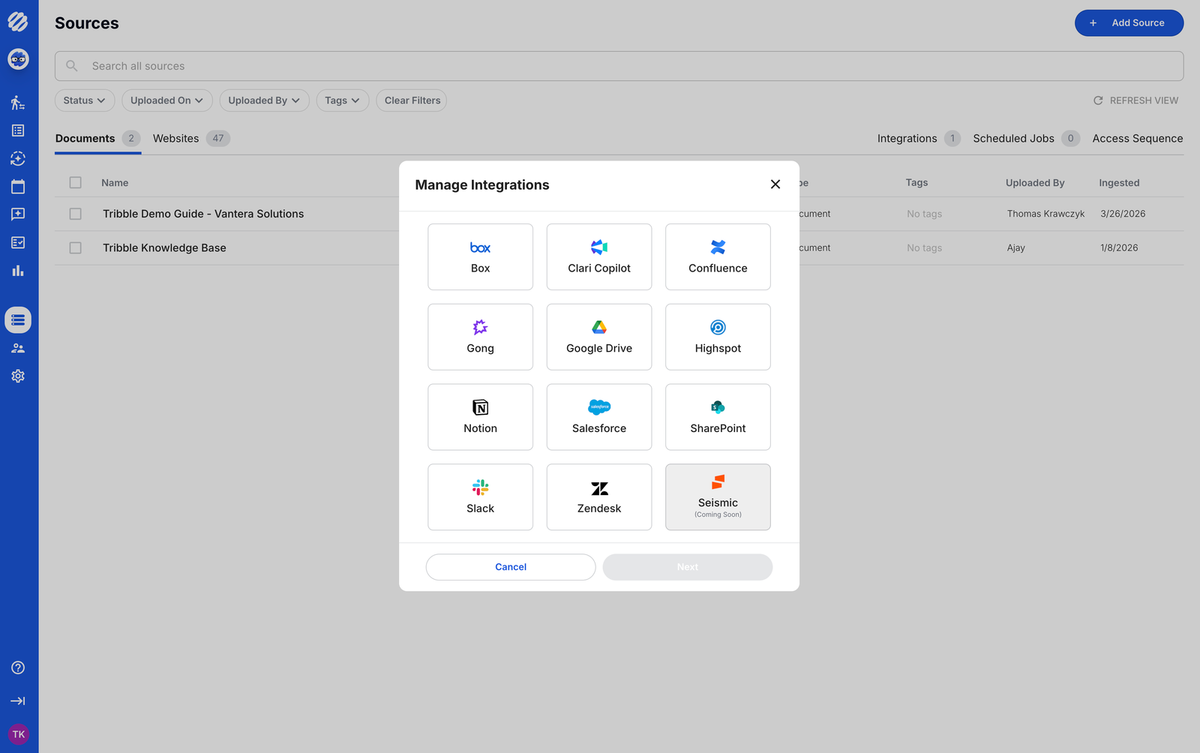This screenshot has height=753, width=1200.
Task: Click the Tags column header
Action: (x=917, y=183)
